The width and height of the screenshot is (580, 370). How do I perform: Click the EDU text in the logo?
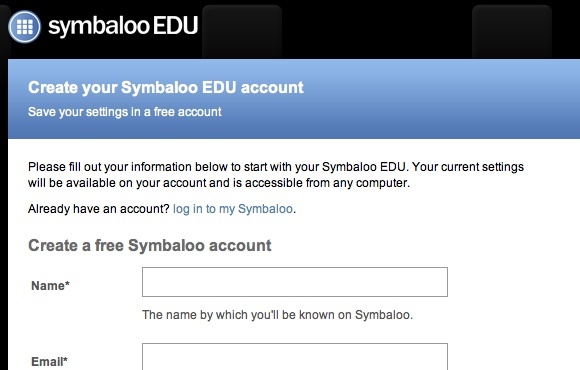[x=175, y=25]
